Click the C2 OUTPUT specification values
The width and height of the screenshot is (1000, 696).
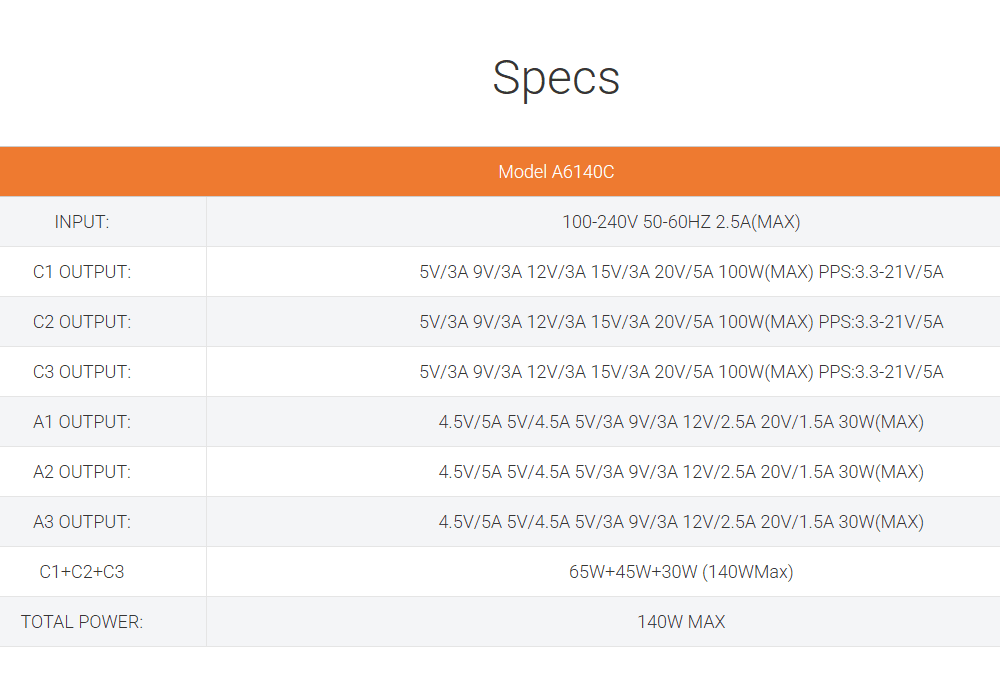(681, 322)
